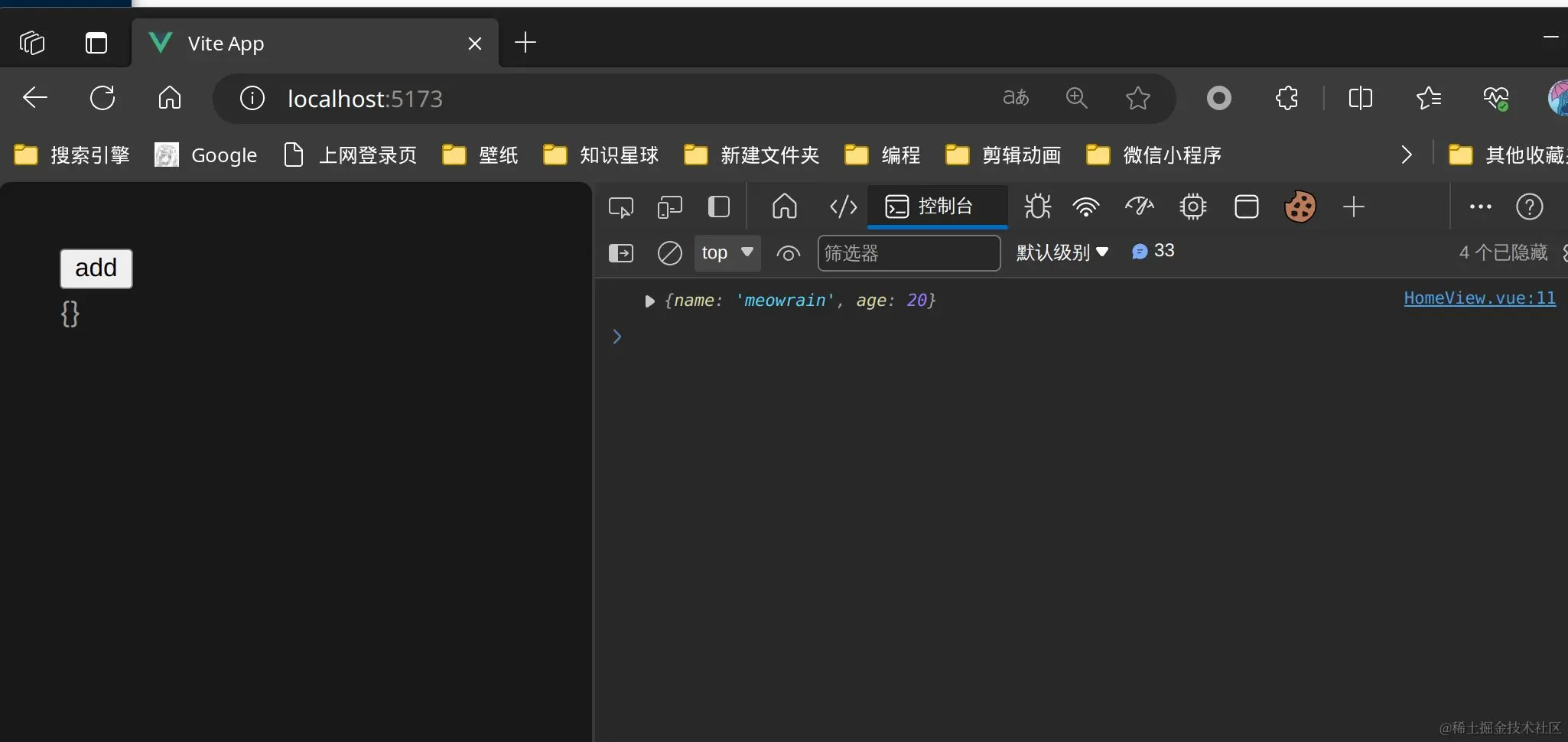Toggle split screen view
This screenshot has width=1568, height=742.
pos(1361,98)
